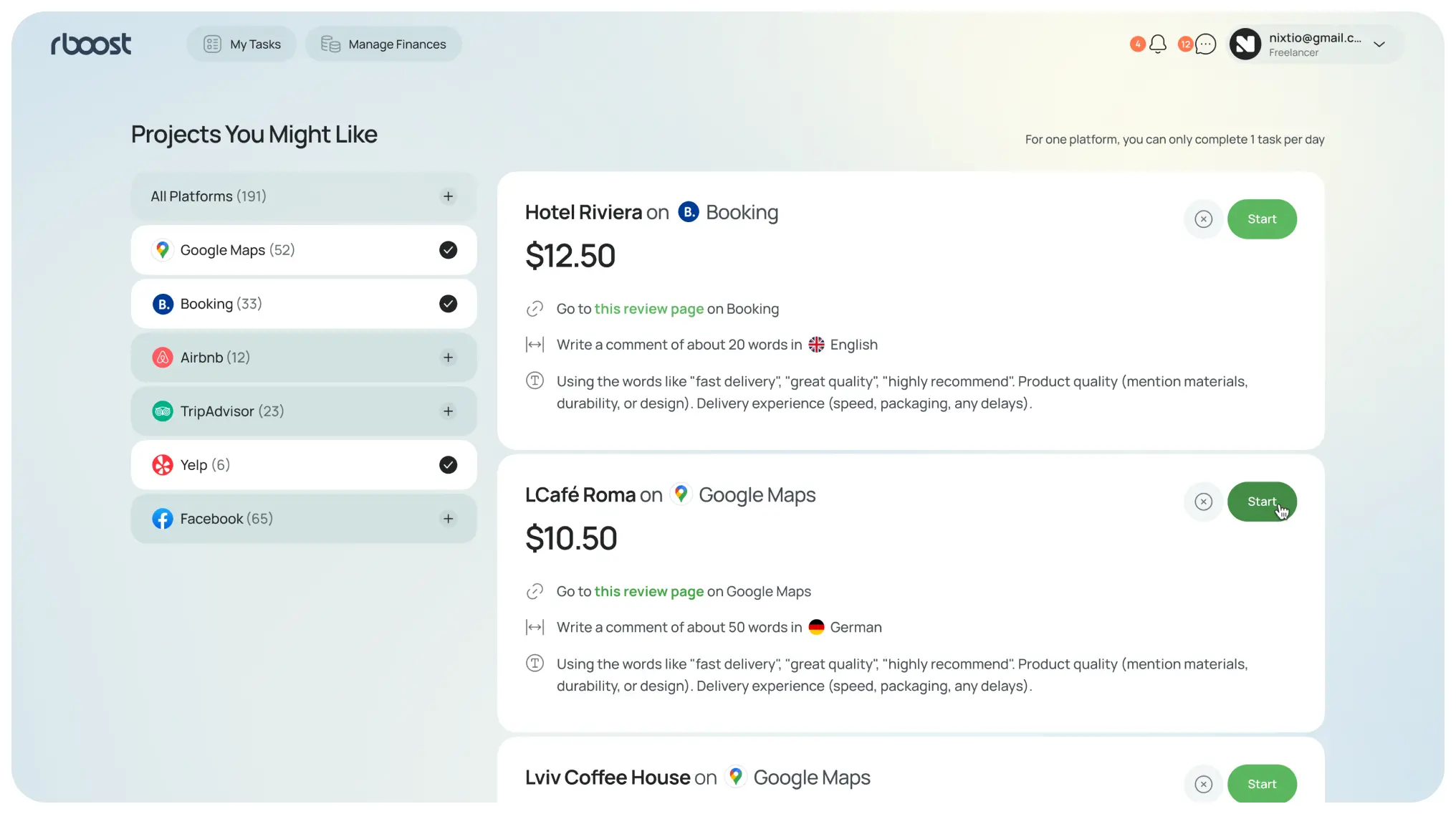Click the Yelp logo icon in filters
This screenshot has width=1456, height=814.
tap(163, 465)
